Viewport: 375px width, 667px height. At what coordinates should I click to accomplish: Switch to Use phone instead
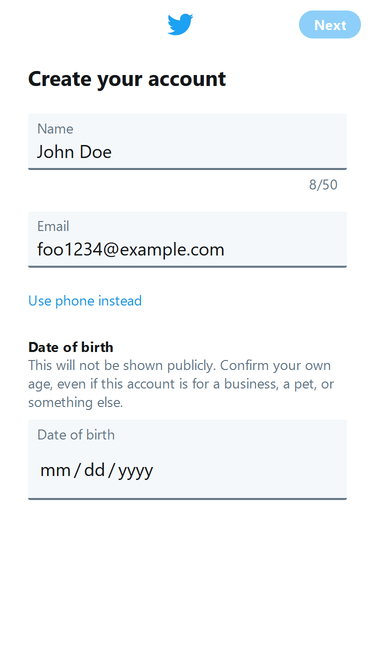[85, 301]
